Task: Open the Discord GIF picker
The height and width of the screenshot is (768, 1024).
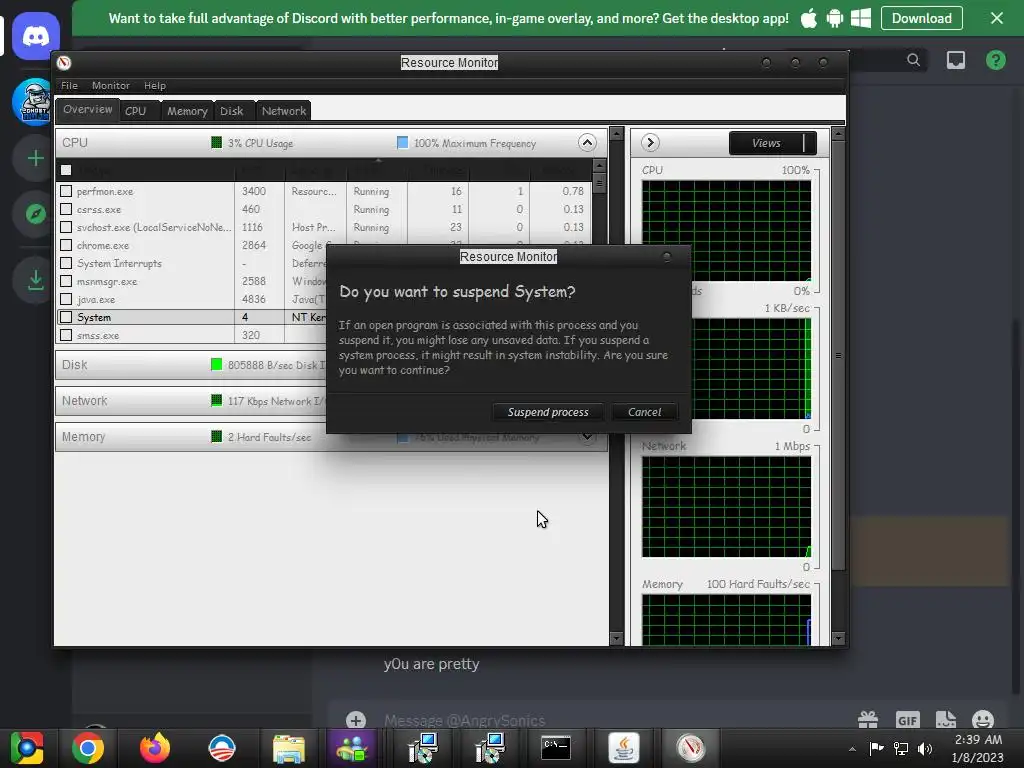Action: 907,720
